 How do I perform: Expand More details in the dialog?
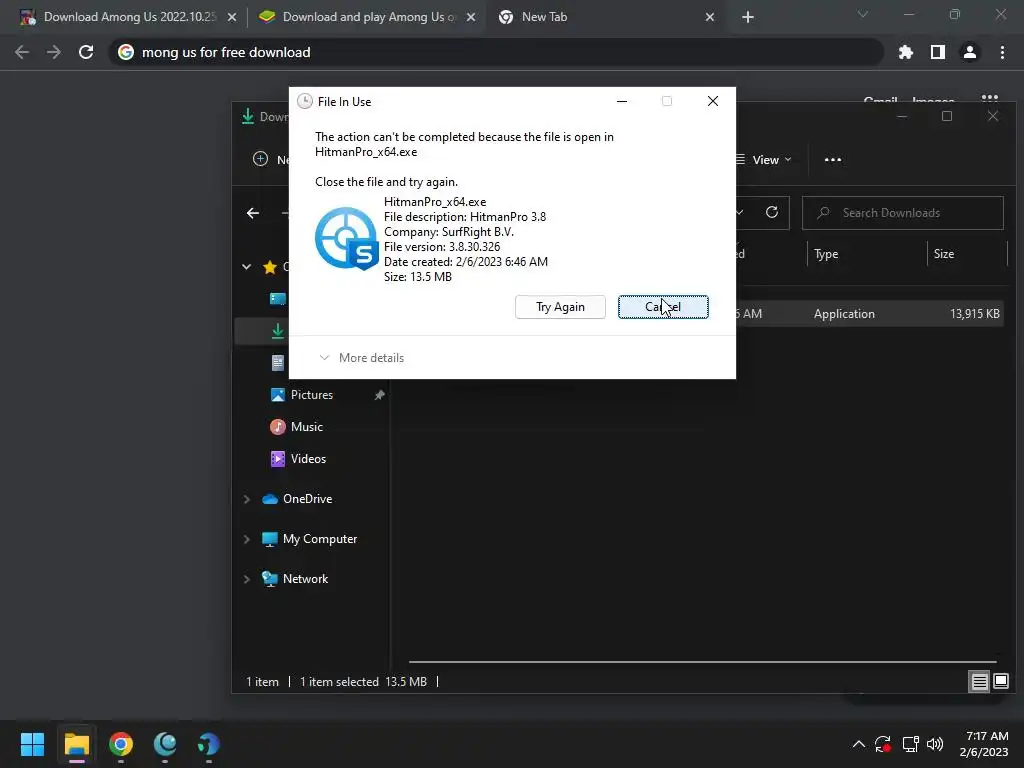(x=361, y=358)
